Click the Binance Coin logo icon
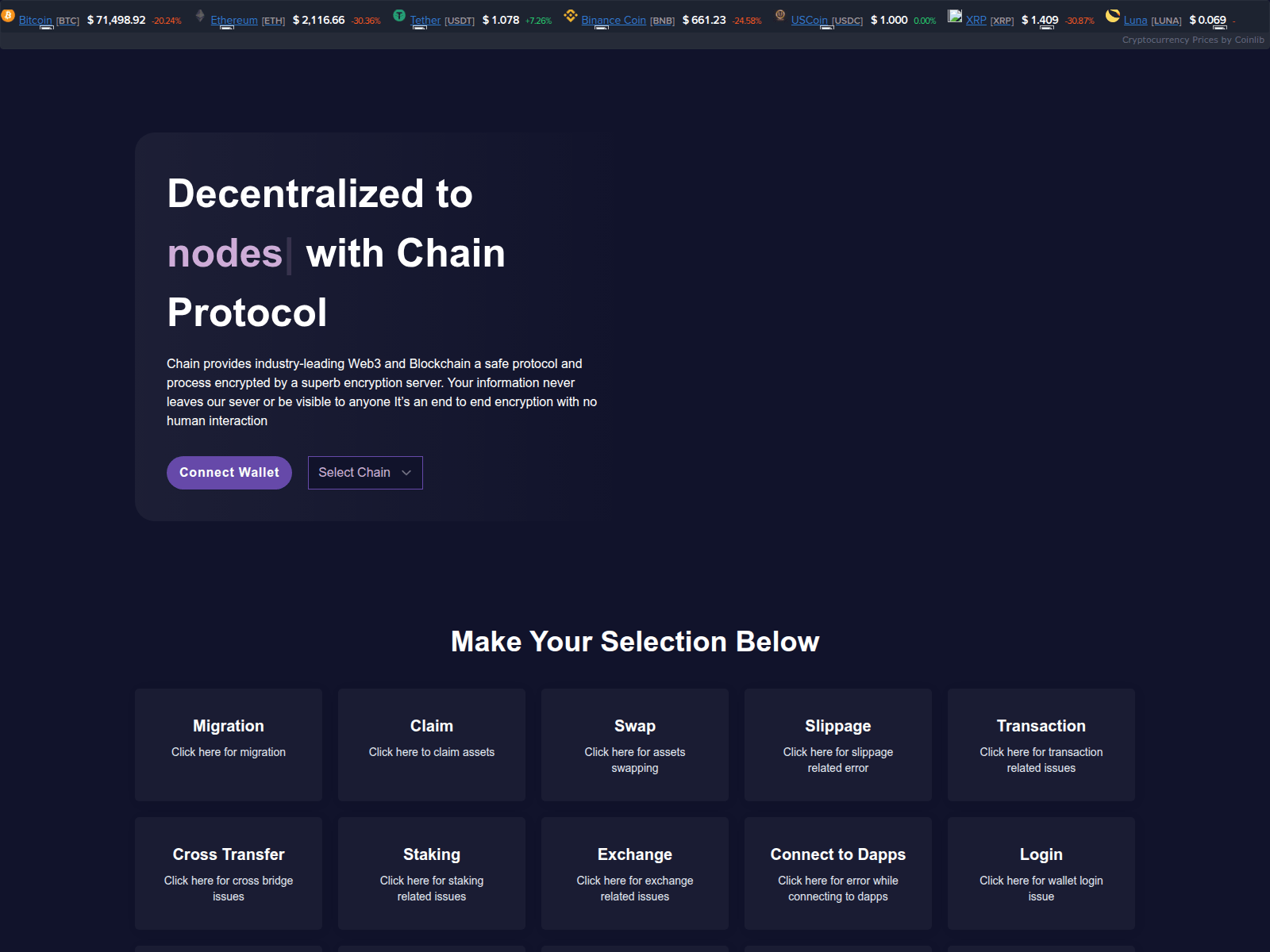 [x=570, y=15]
